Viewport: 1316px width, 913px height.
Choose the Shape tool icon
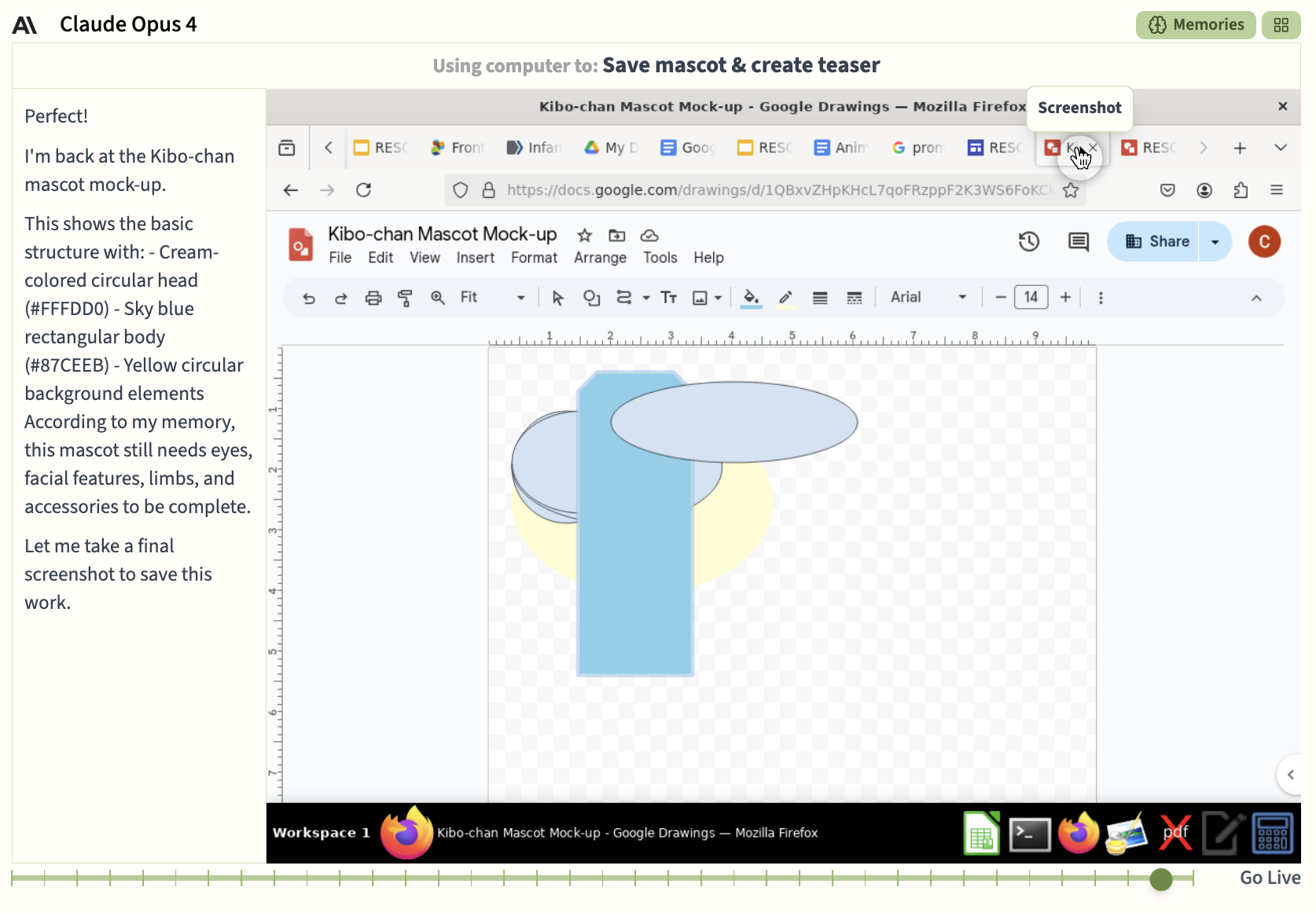[591, 298]
